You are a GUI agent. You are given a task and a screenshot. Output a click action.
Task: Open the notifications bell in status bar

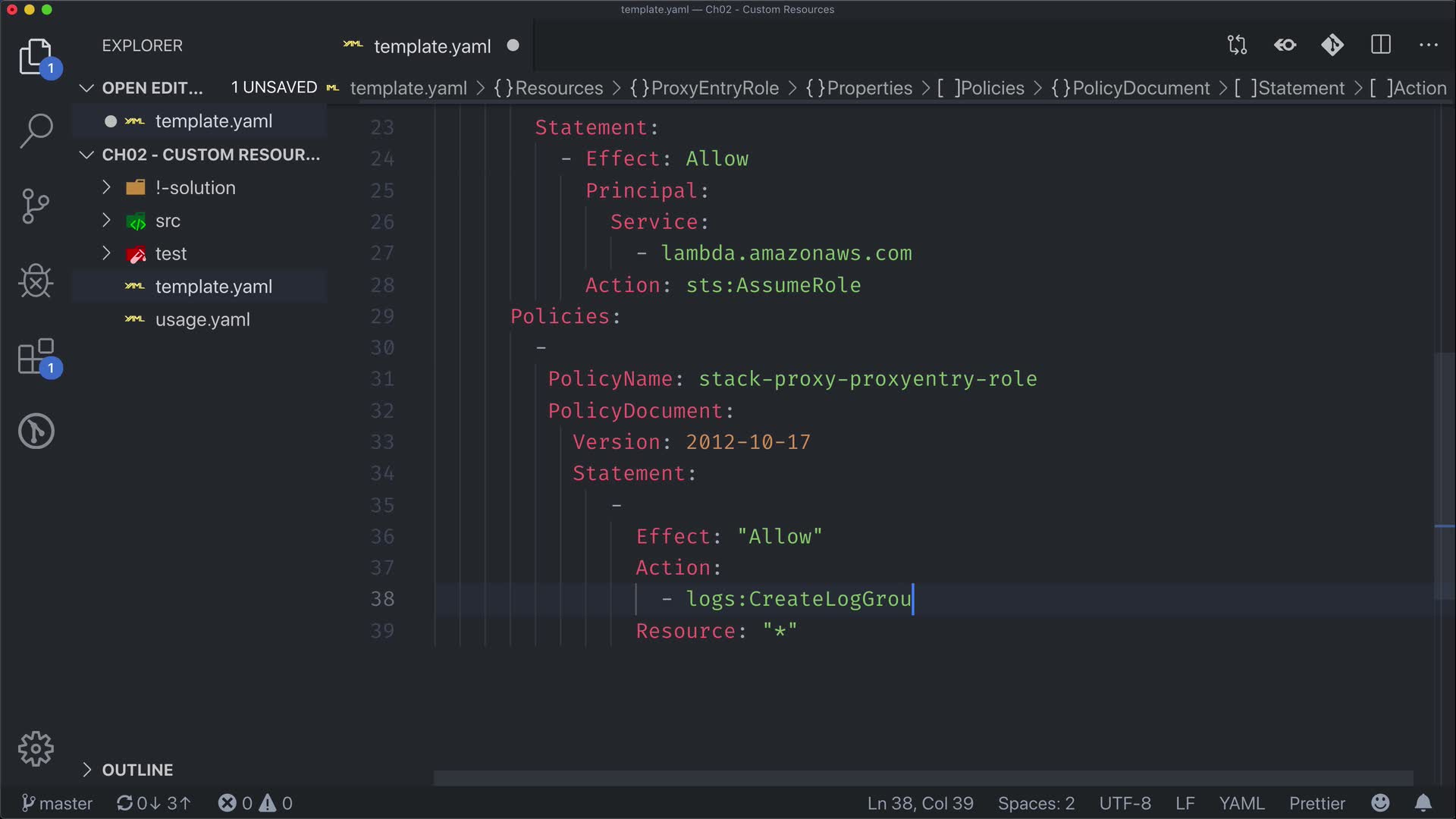pyautogui.click(x=1423, y=802)
